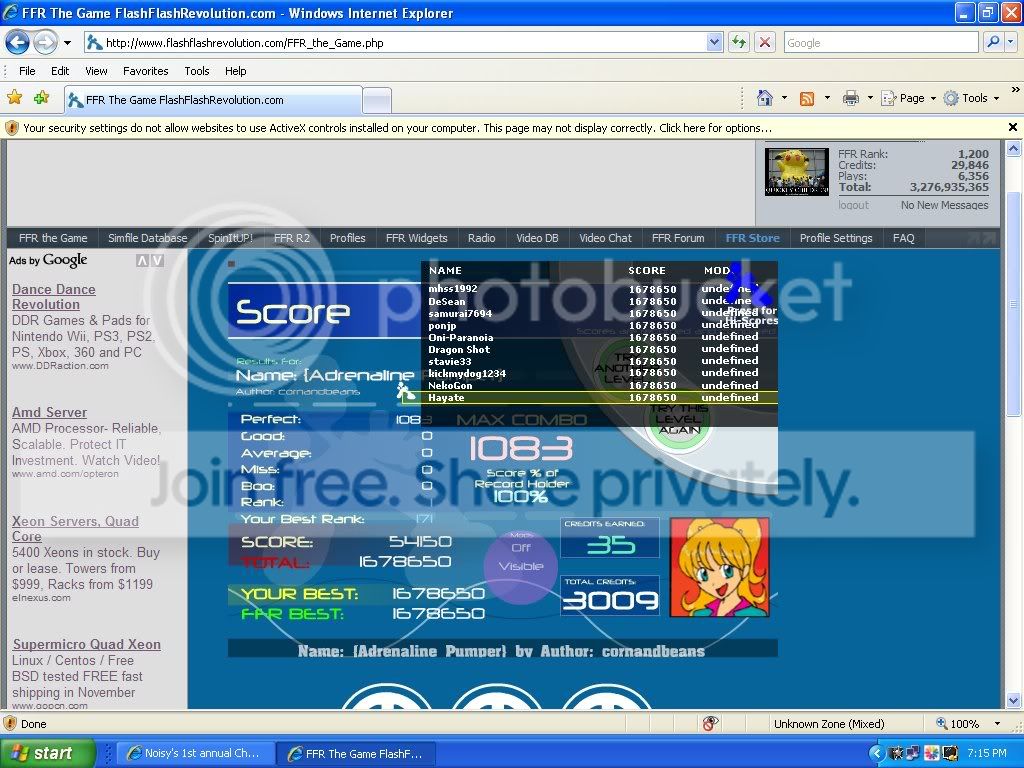This screenshot has width=1024, height=768.
Task: Expand the zoom level 100% dropdown
Action: [997, 724]
